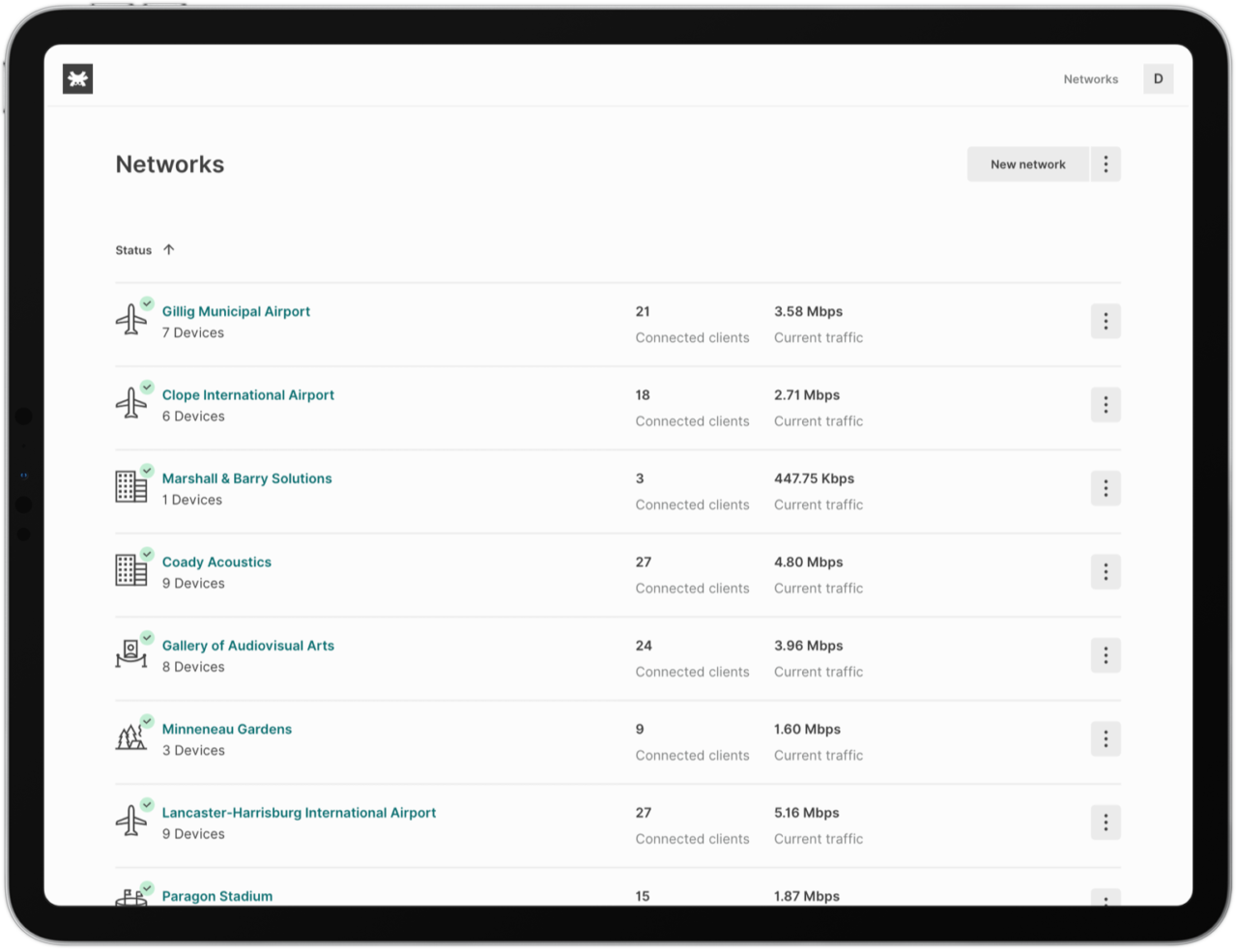The height and width of the screenshot is (952, 1237).
Task: Click the trees icon for Minneneau Gardens
Action: tap(131, 737)
